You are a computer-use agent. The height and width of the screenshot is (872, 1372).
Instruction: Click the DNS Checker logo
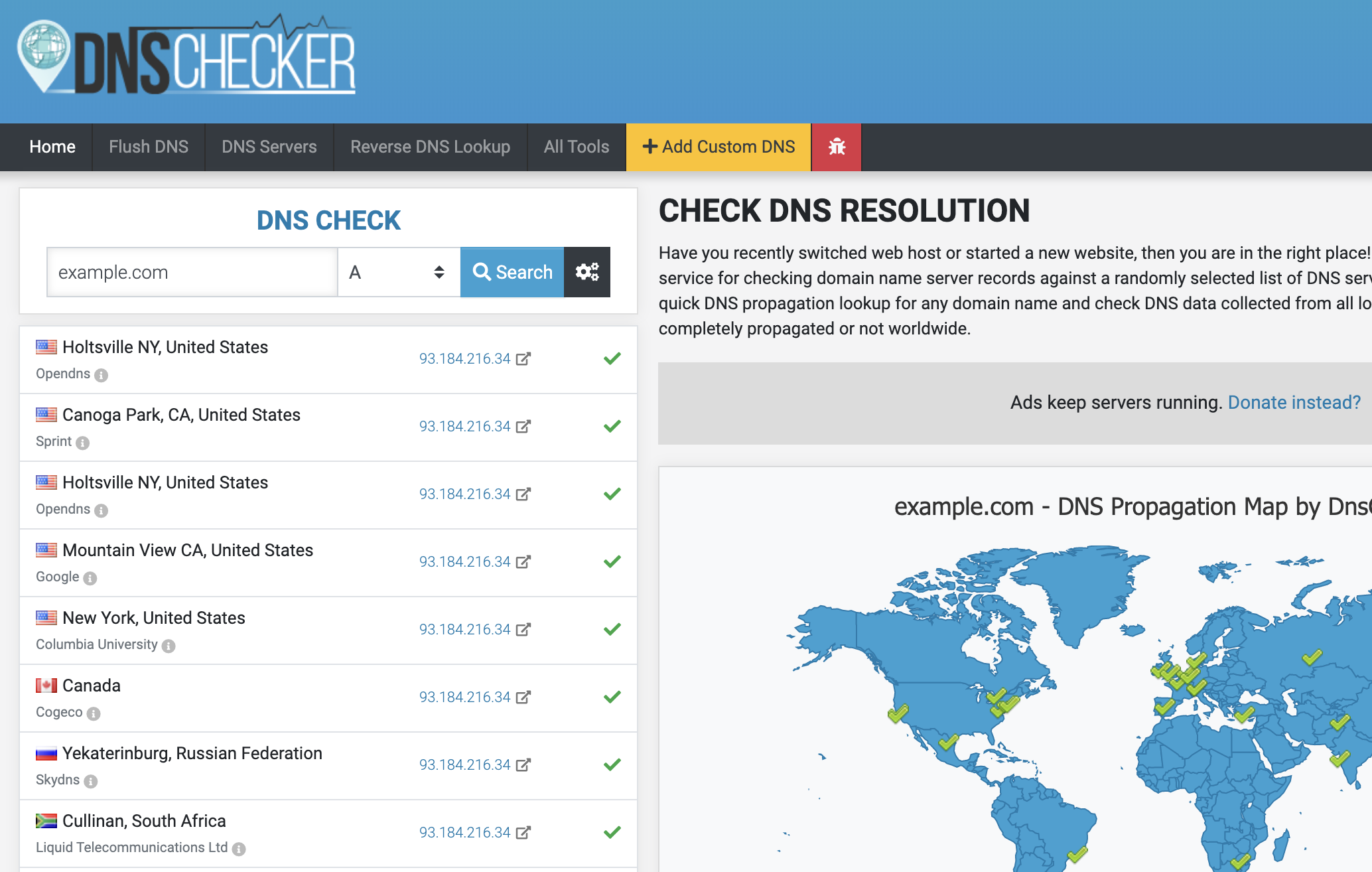(186, 56)
